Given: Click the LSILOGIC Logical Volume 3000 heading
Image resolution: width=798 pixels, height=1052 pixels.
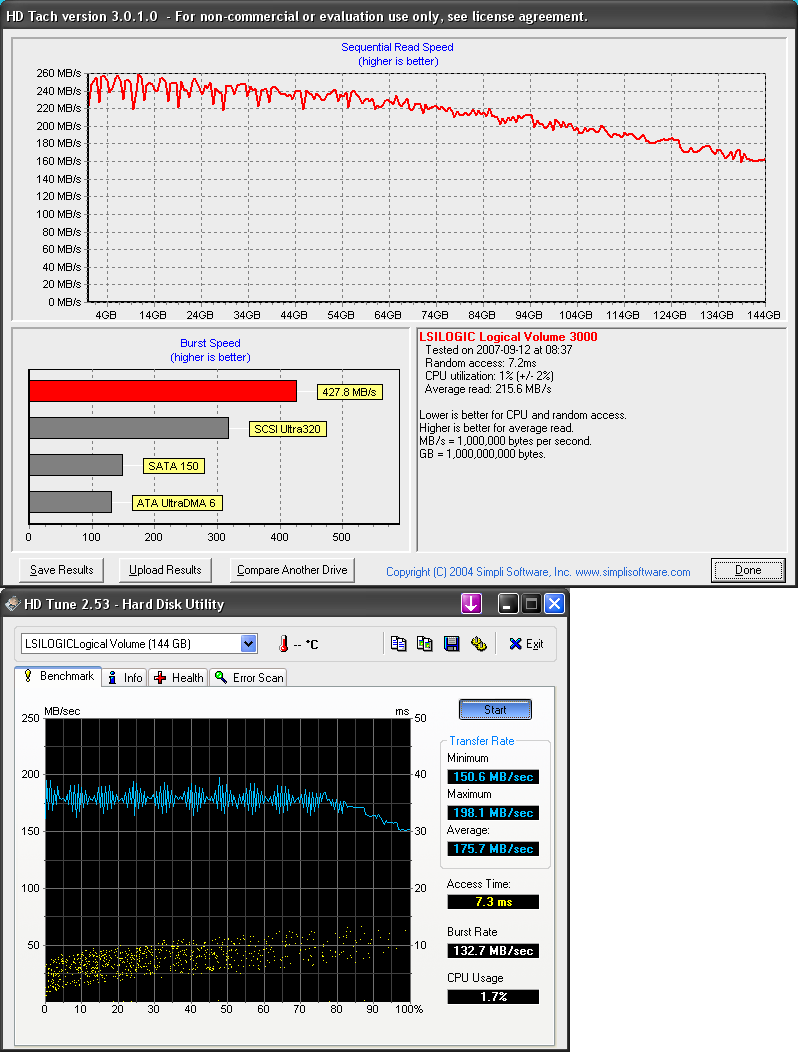Looking at the screenshot, I should (x=508, y=337).
